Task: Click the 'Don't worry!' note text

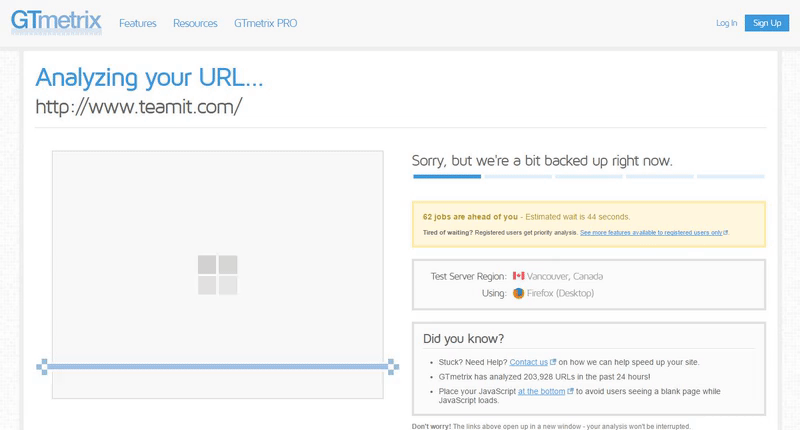Action: pos(551,426)
